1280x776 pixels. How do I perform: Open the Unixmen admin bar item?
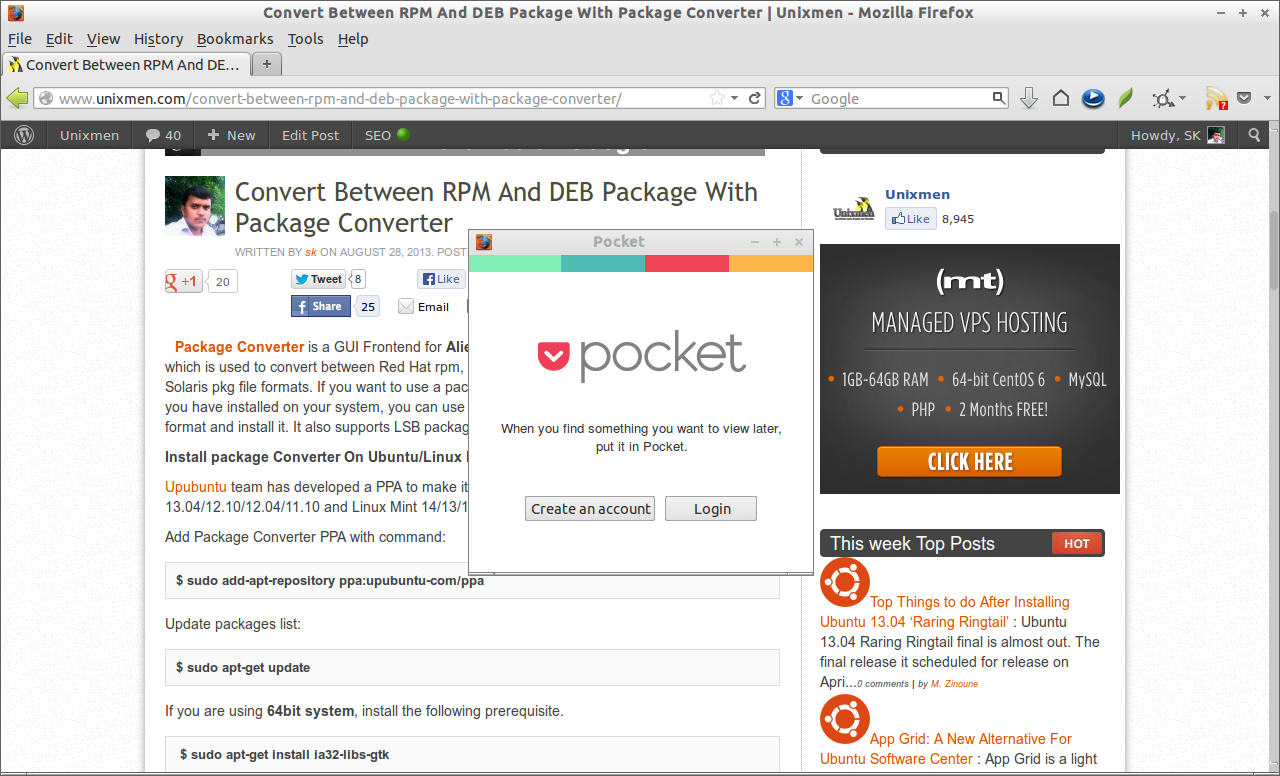(89, 135)
